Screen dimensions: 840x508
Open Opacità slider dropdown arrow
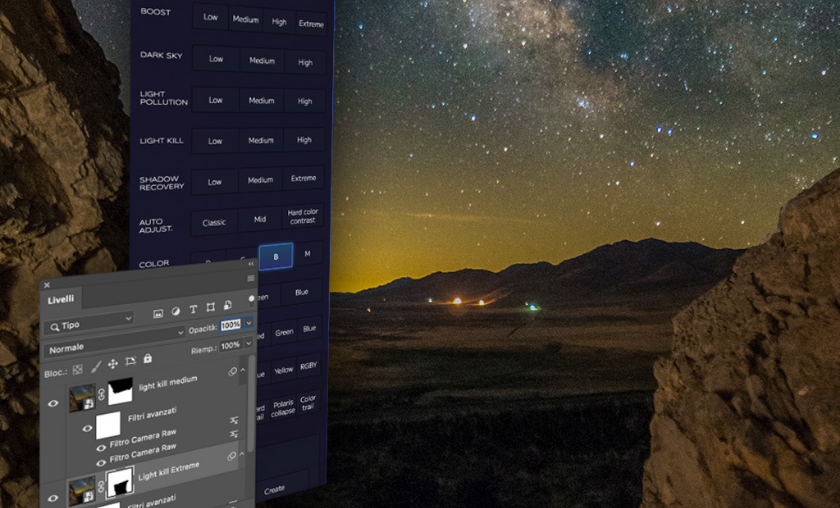tap(249, 322)
